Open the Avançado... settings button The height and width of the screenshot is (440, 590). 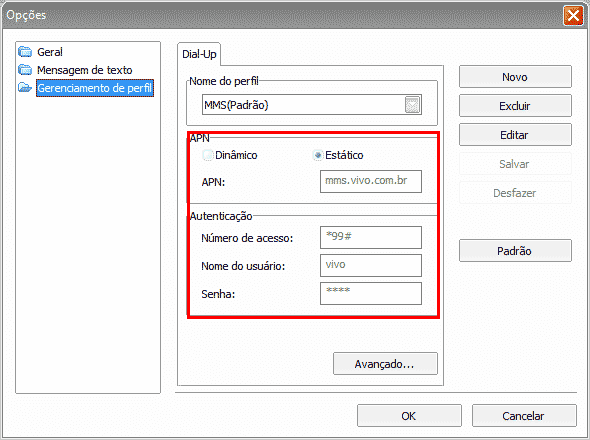pos(385,364)
